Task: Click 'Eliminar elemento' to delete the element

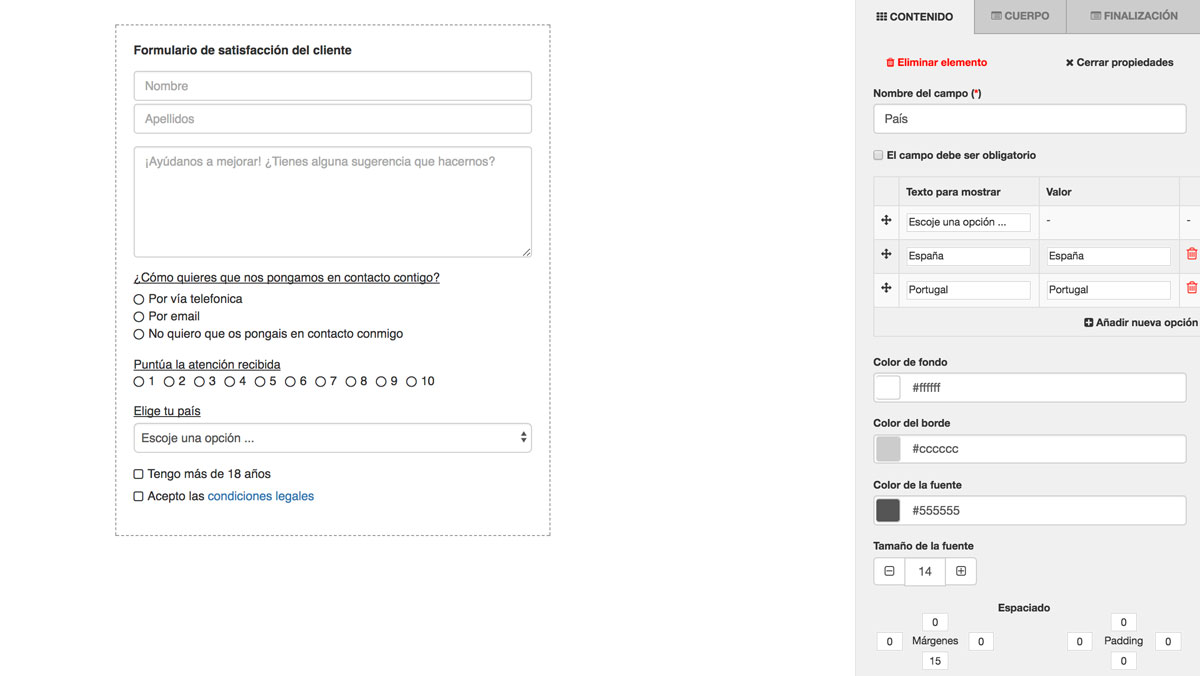Action: click(936, 62)
